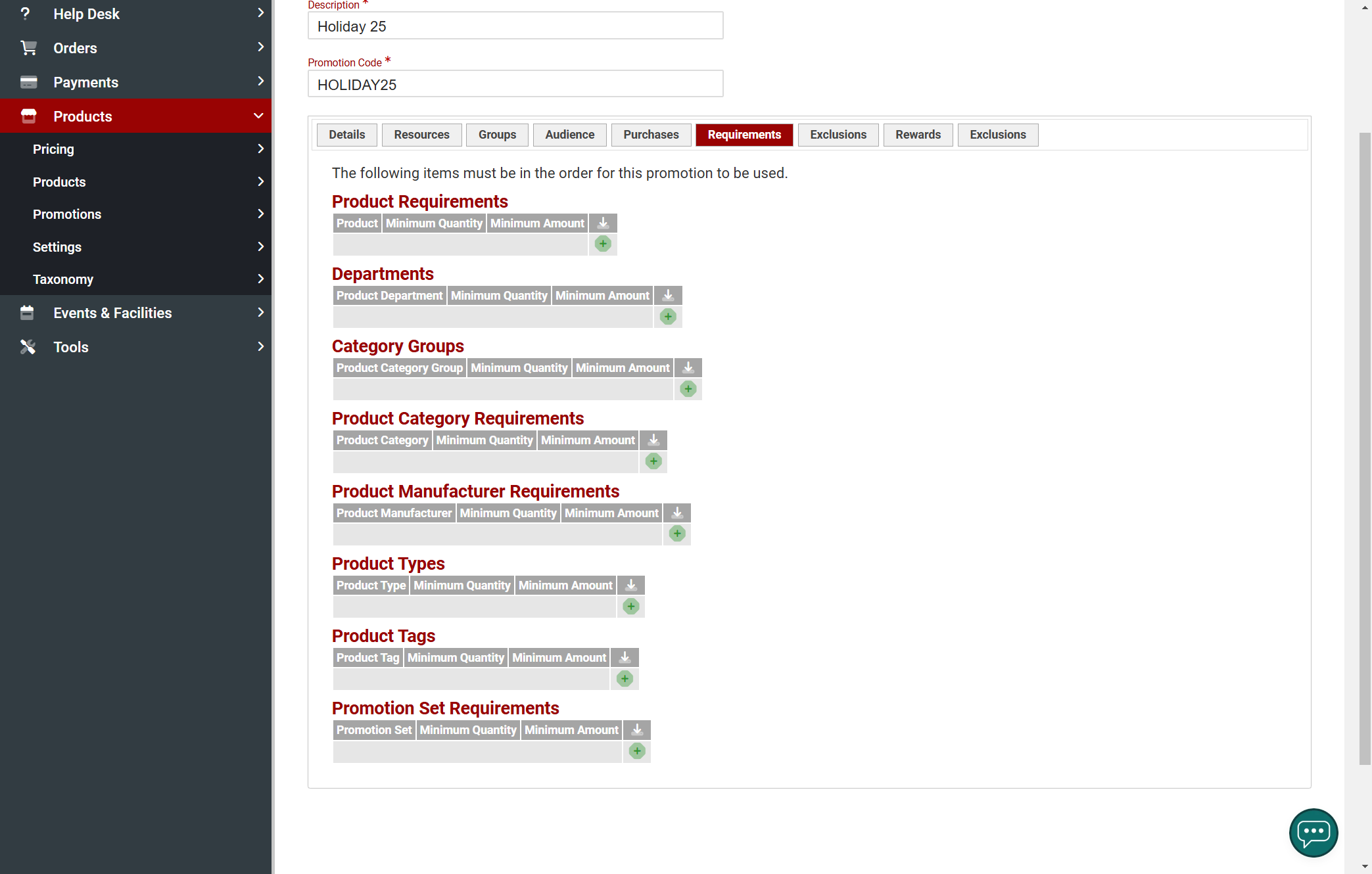Screen dimensions: 1372x874
Task: Open the Pricing submenu
Action: click(135, 149)
